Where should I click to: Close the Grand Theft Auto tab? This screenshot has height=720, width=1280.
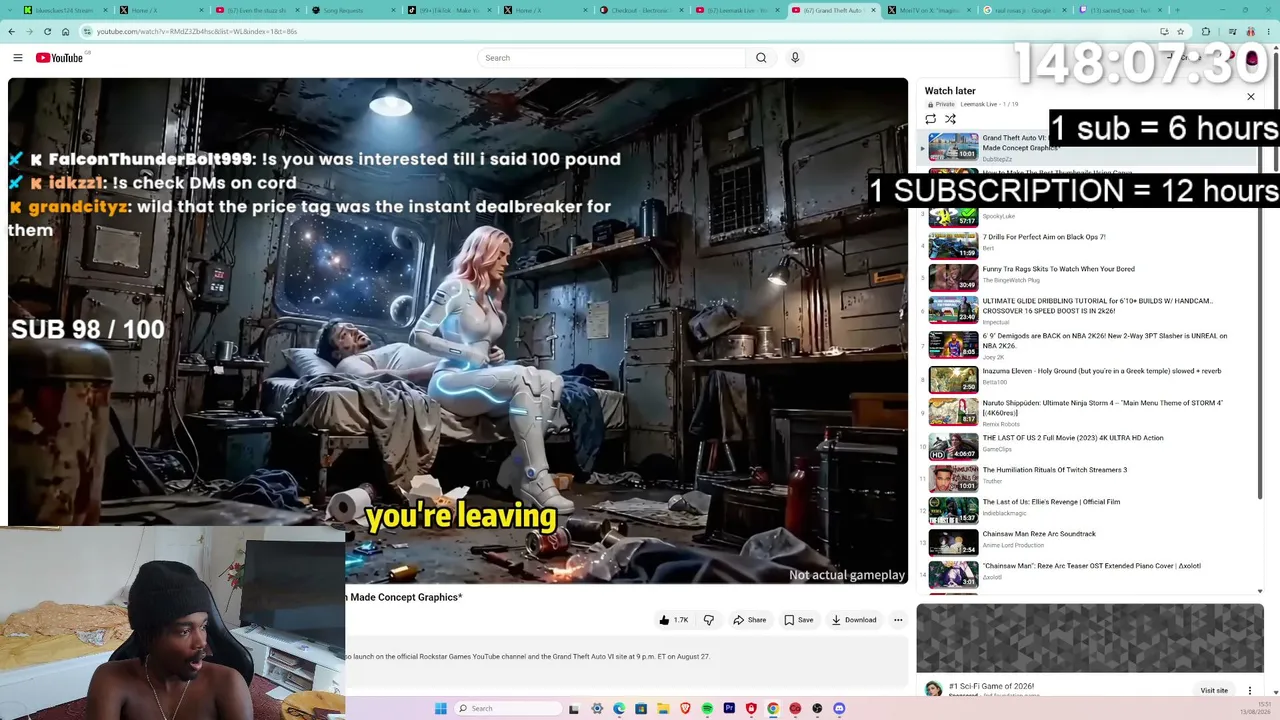coord(873,10)
